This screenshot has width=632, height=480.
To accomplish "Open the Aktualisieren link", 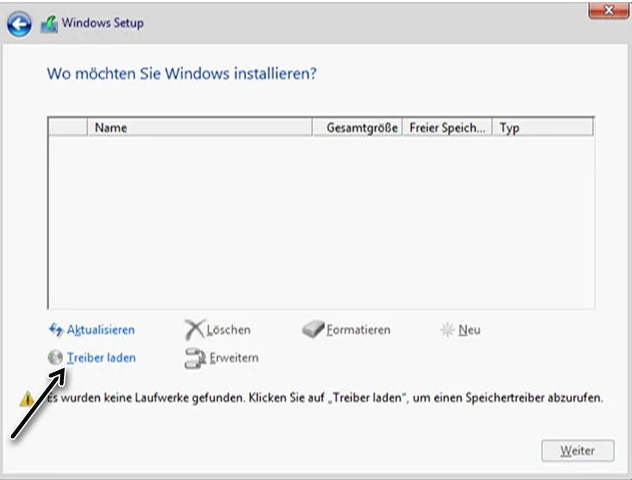I will (x=101, y=330).
